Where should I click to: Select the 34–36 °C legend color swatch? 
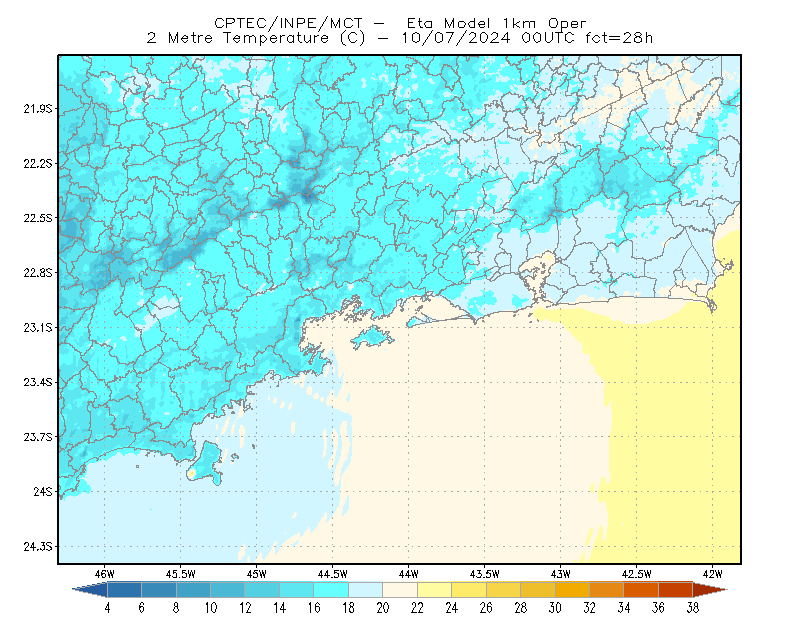pos(641,589)
